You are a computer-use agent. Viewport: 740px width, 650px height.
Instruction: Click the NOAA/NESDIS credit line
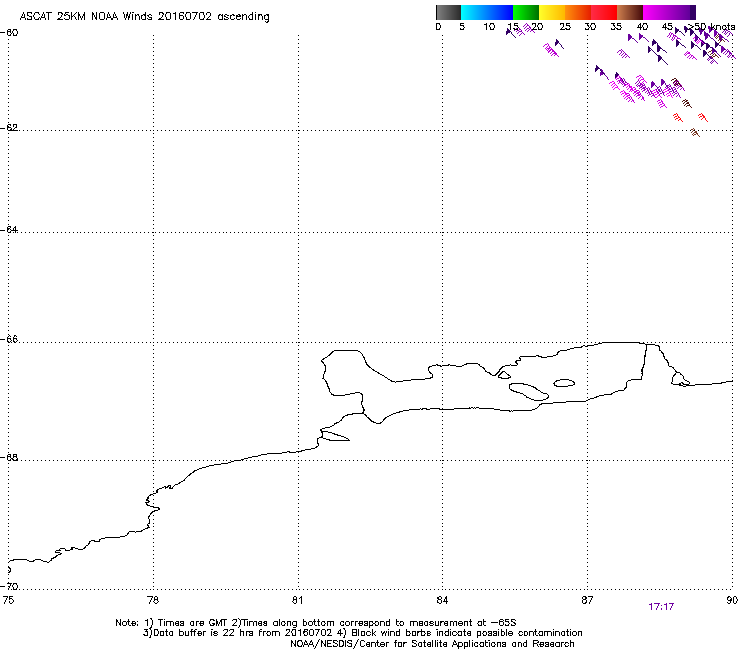[432, 644]
